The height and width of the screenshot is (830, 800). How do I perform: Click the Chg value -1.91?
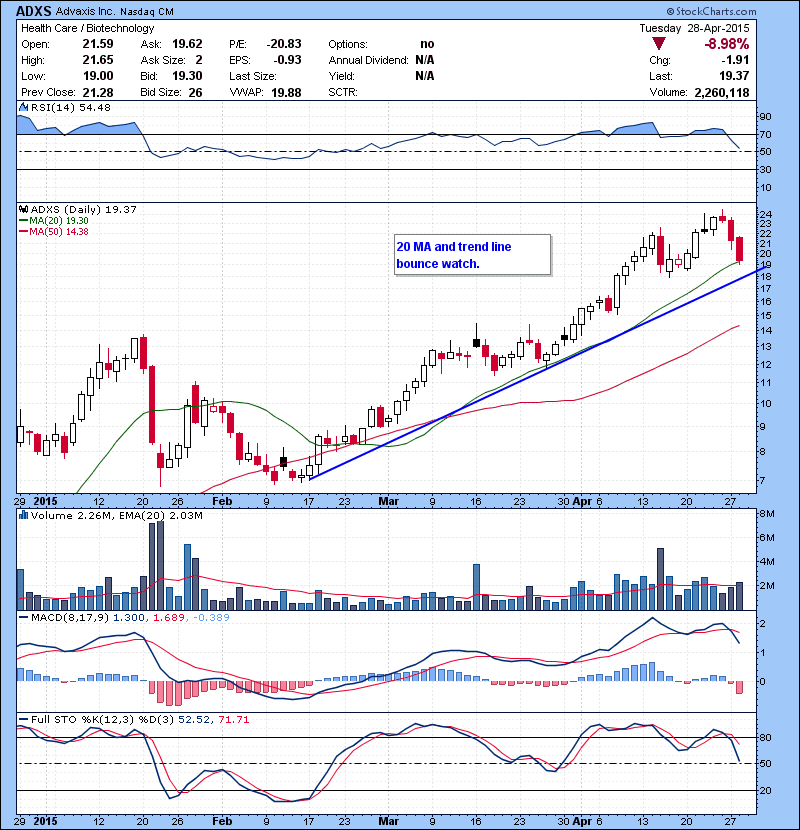[735, 60]
